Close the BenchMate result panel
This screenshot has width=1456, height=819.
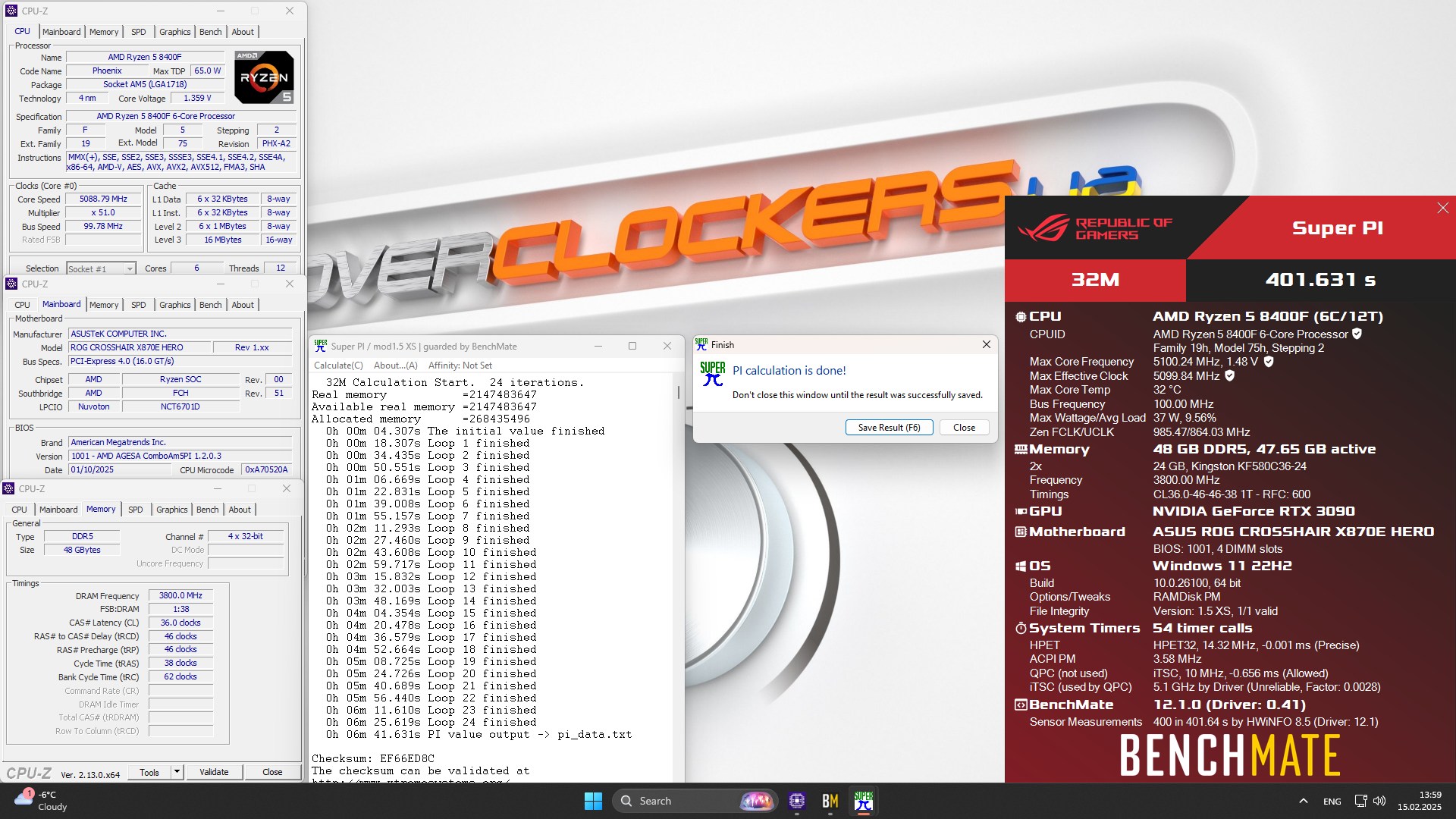1442,208
